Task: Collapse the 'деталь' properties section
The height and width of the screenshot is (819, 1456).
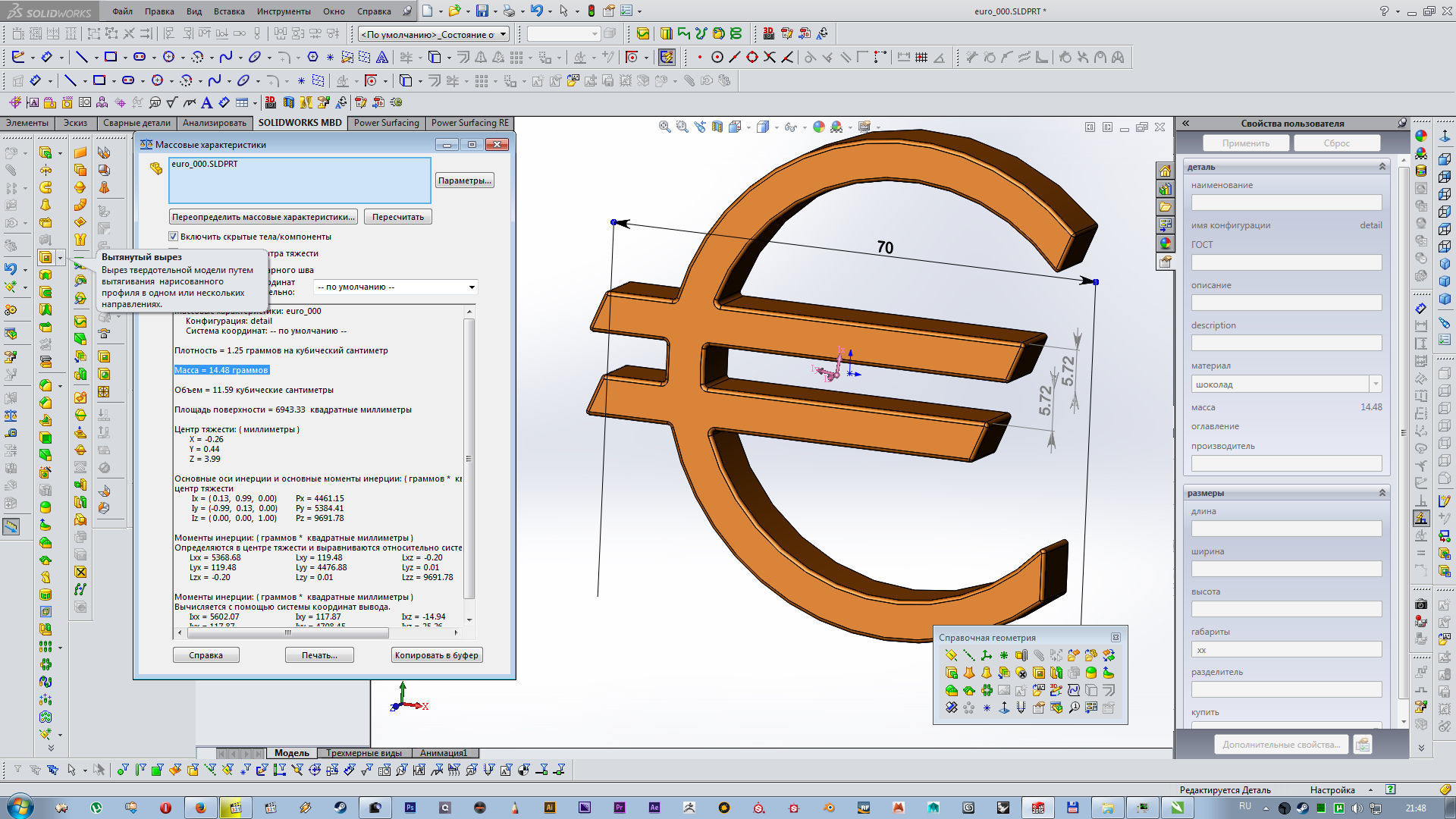Action: click(1382, 167)
